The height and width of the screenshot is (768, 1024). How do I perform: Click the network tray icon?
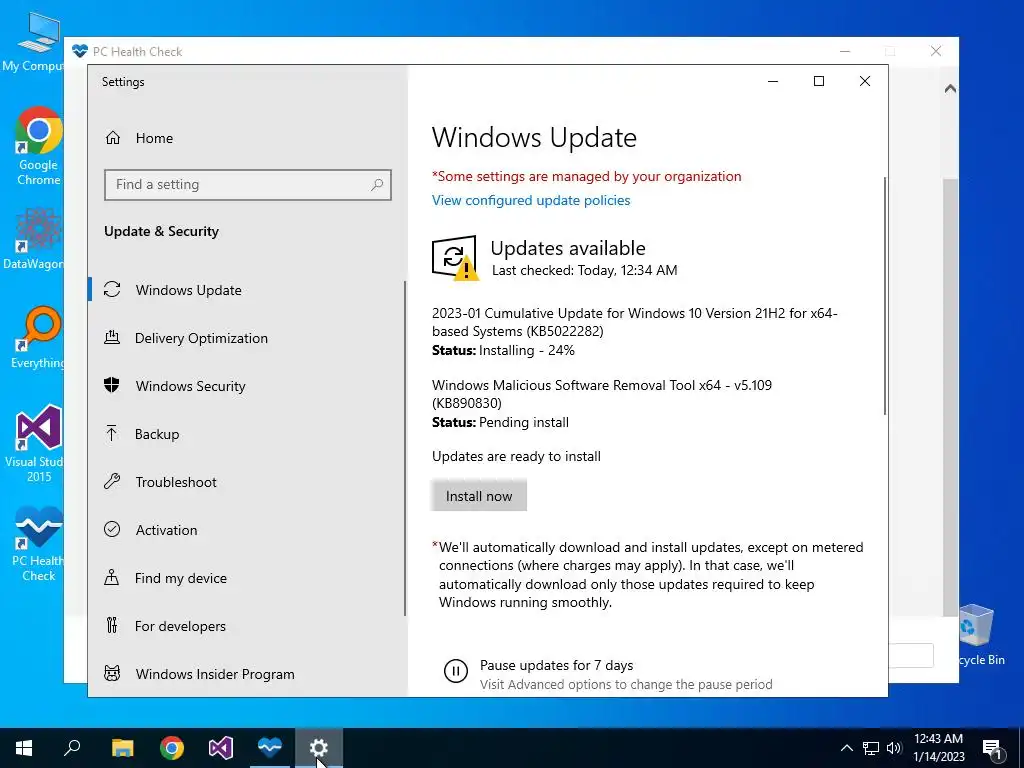pyautogui.click(x=871, y=748)
